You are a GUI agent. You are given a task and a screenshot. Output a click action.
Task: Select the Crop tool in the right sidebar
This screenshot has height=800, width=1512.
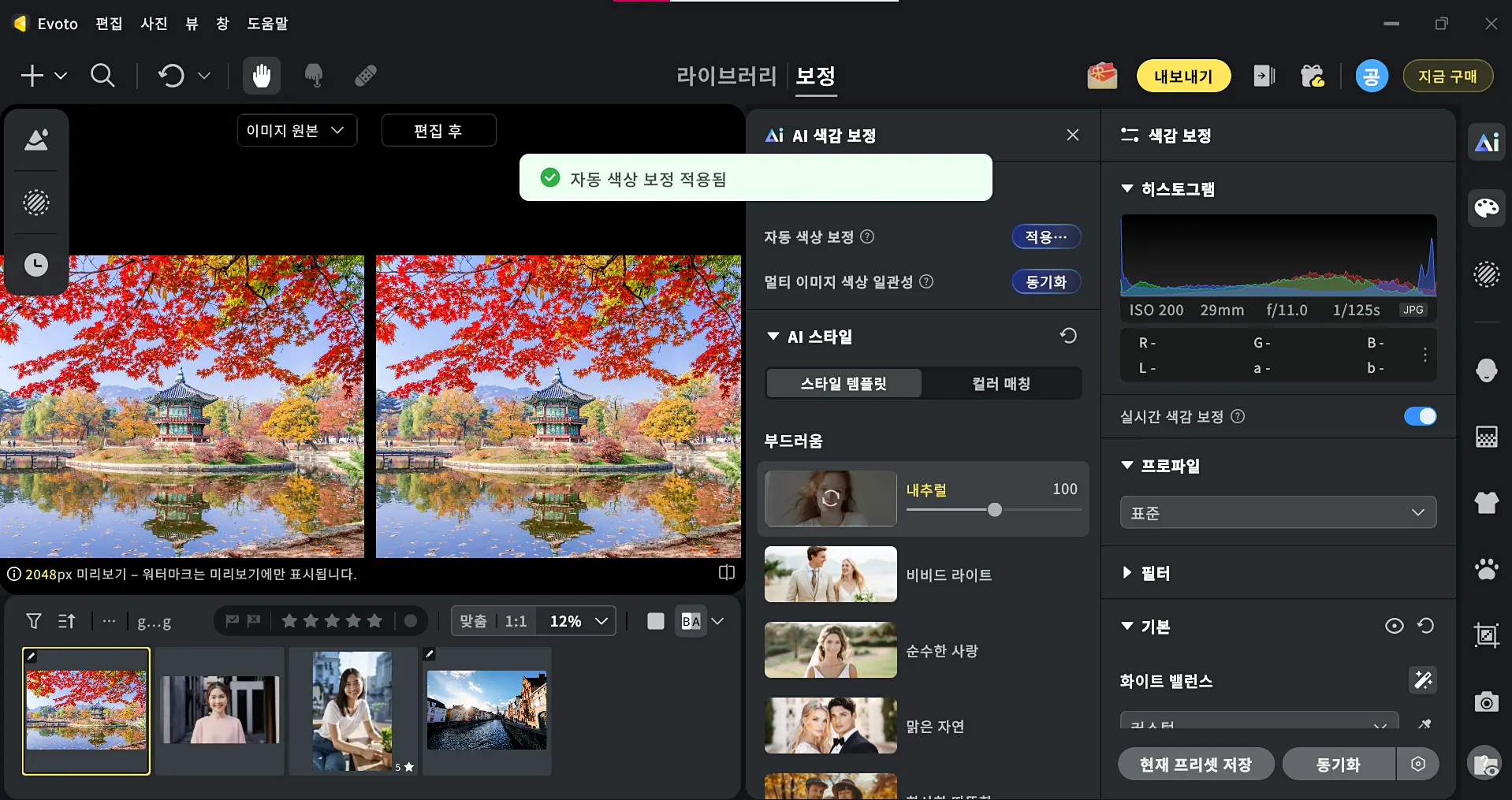click(1486, 635)
